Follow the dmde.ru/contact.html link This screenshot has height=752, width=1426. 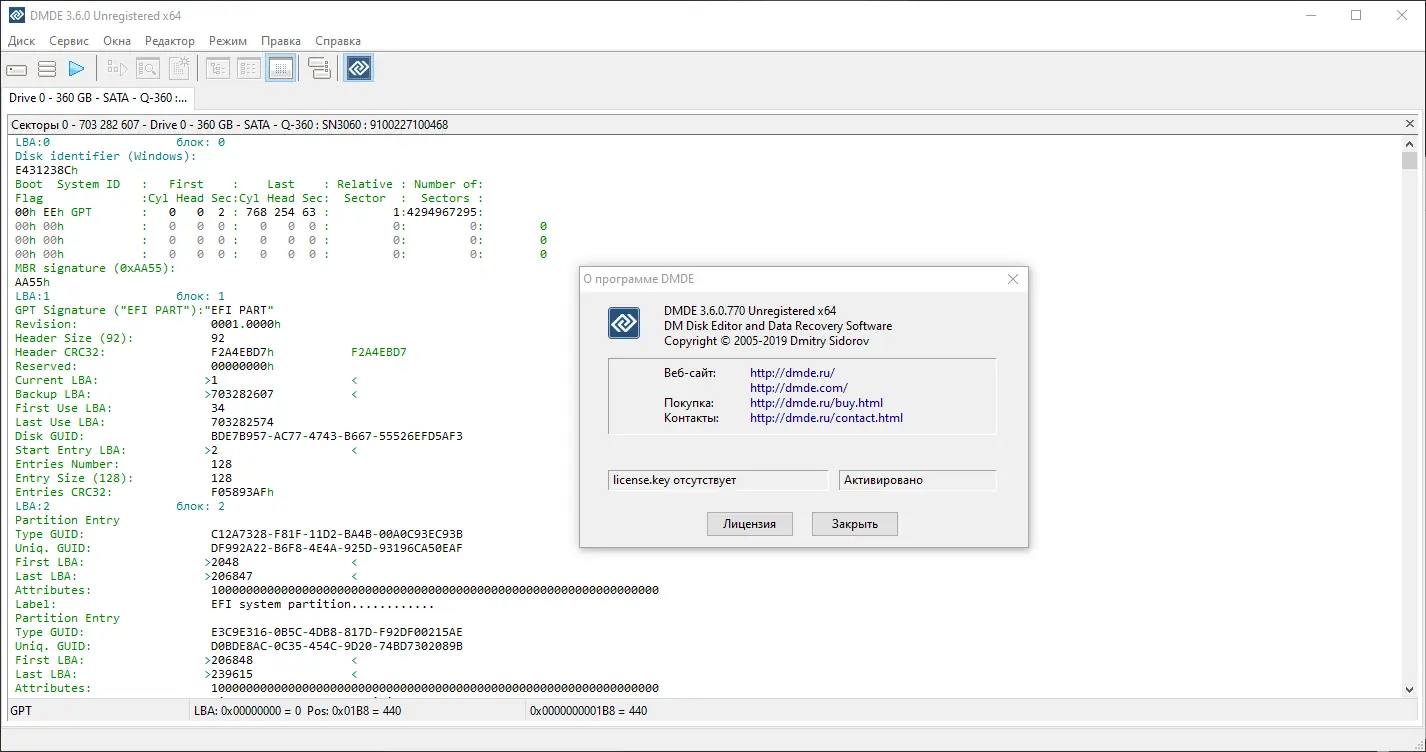826,418
